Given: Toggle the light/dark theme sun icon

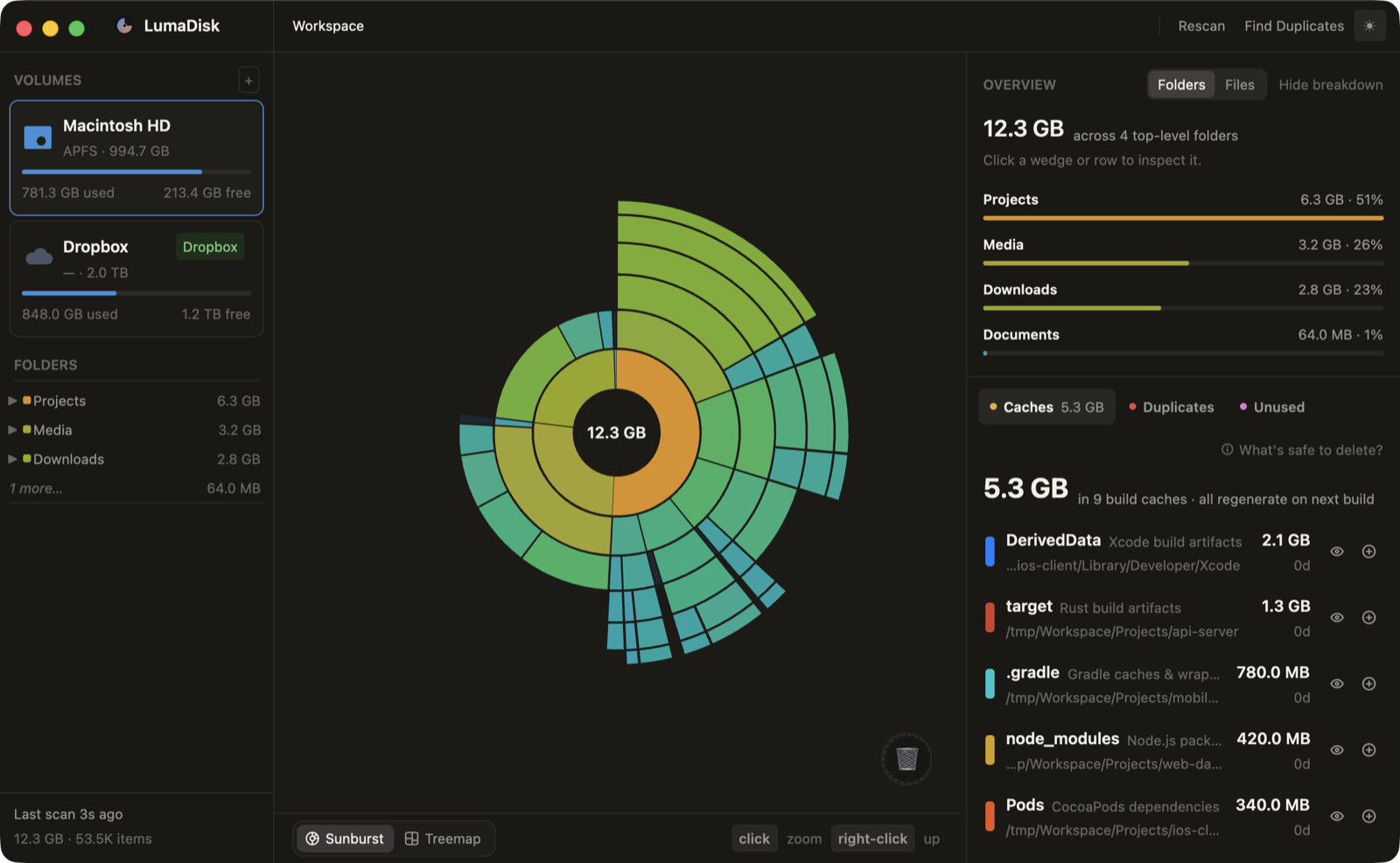Looking at the screenshot, I should tap(1369, 26).
